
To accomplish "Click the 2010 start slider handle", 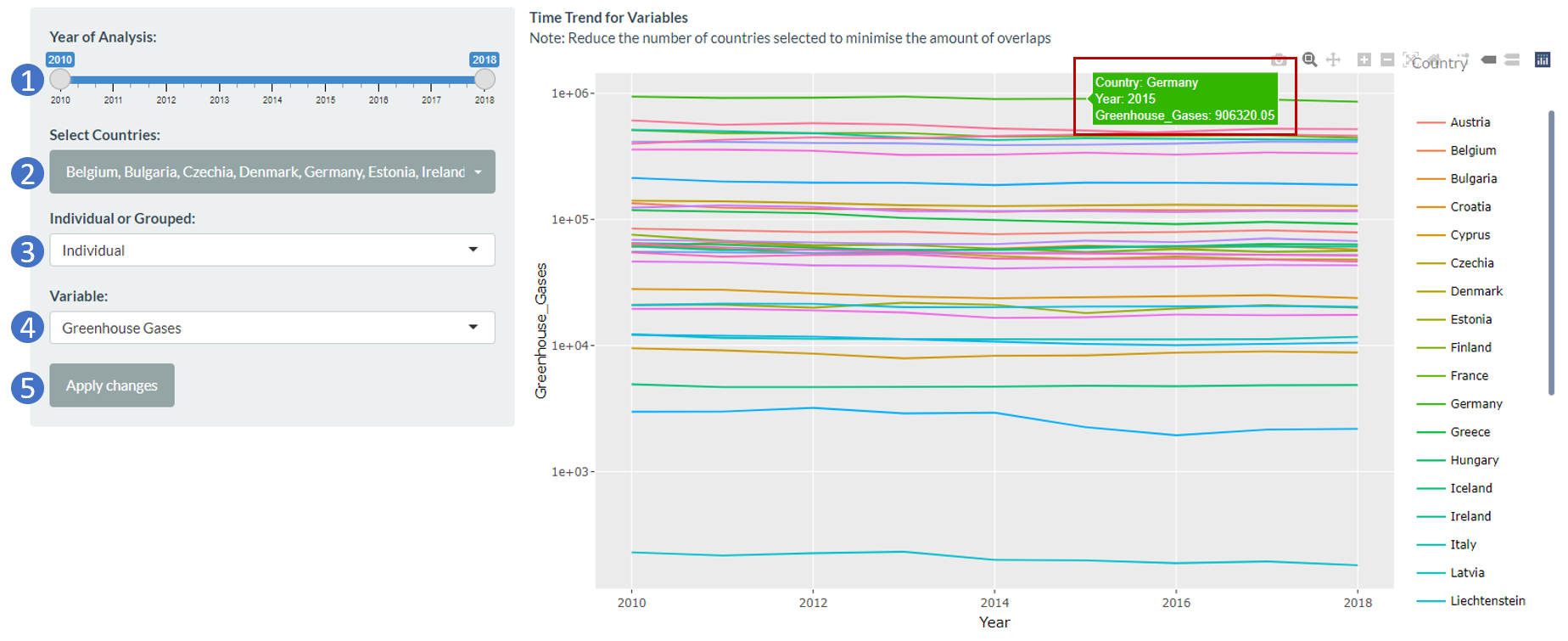I will (x=60, y=79).
